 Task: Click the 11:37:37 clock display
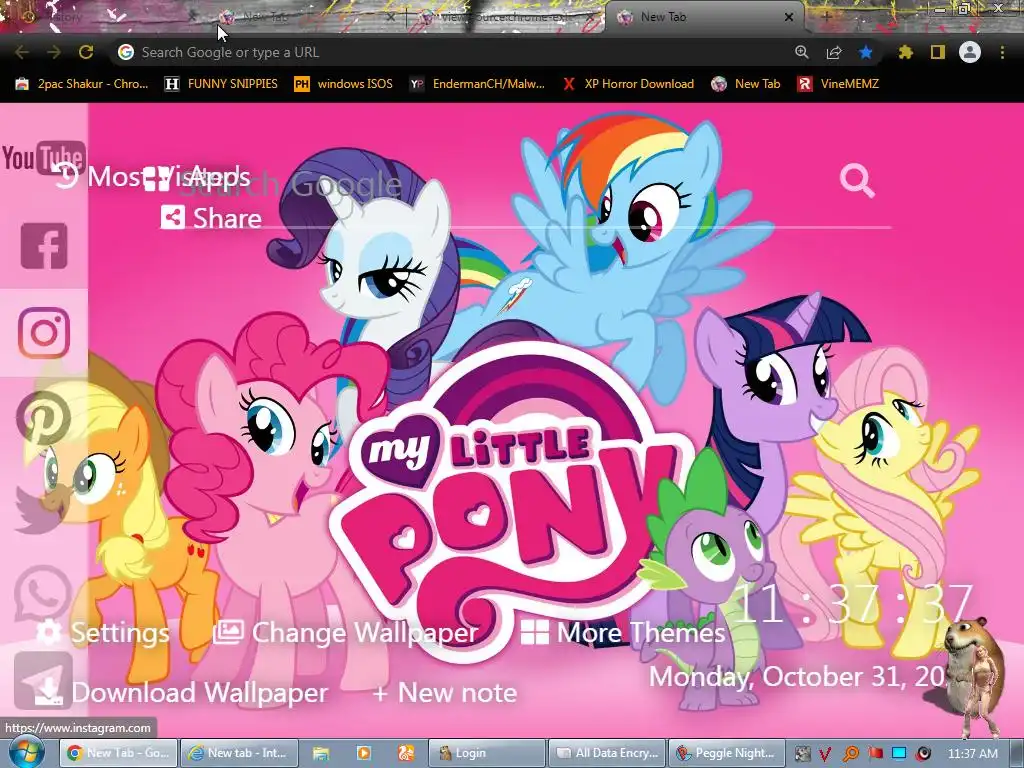click(856, 604)
